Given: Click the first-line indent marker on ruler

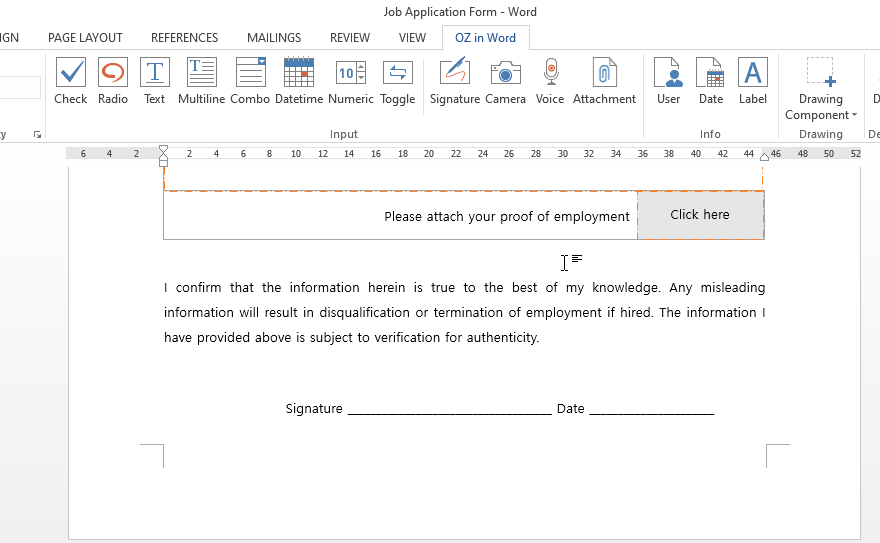Looking at the screenshot, I should [x=163, y=150].
